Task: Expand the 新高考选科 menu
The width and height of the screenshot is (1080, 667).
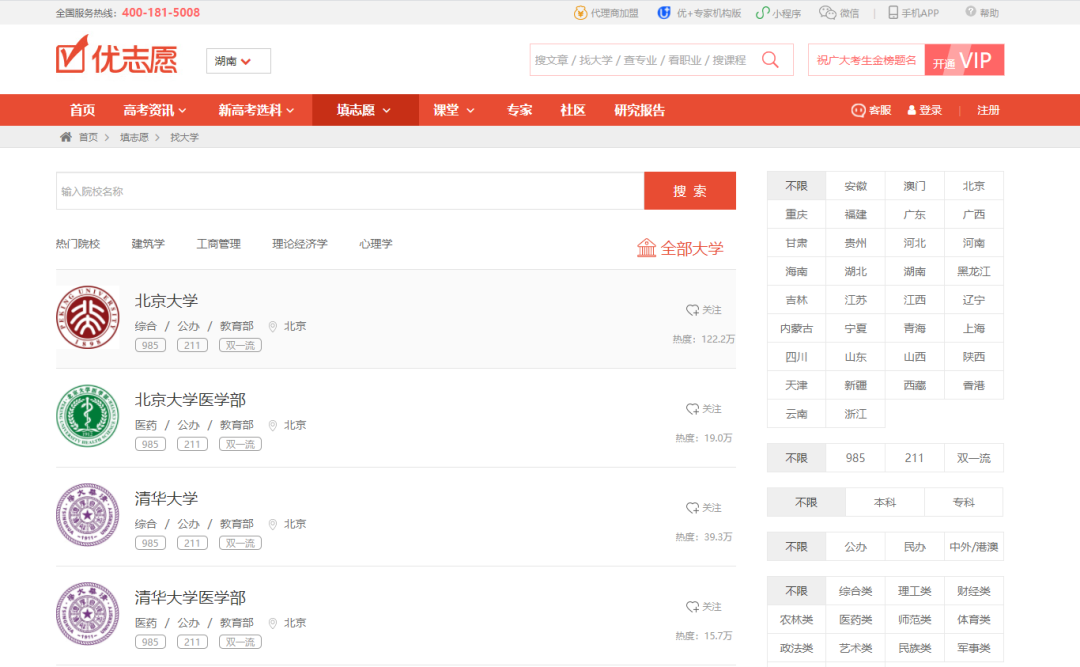Action: pyautogui.click(x=256, y=110)
